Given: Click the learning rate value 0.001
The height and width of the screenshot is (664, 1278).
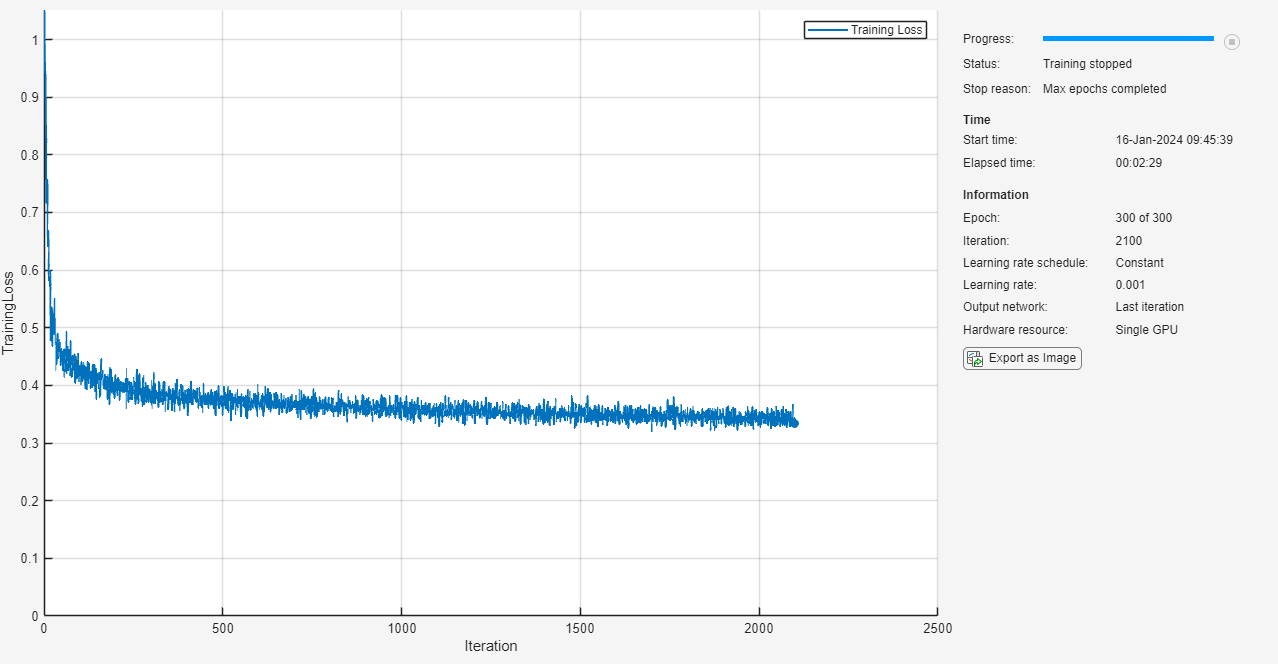Looking at the screenshot, I should pyautogui.click(x=1129, y=285).
